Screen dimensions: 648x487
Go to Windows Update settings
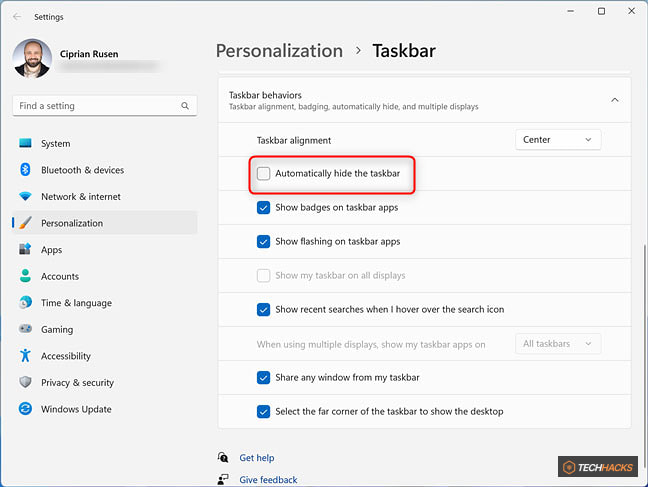[105, 409]
